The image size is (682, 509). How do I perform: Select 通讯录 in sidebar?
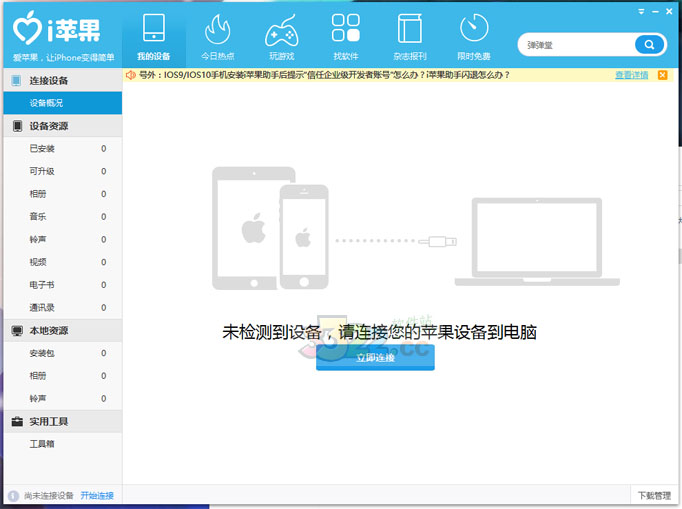(63, 308)
